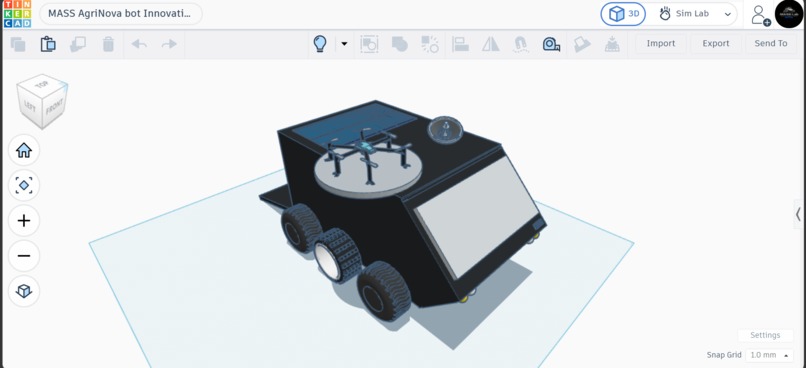Click the Delete trash can icon
This screenshot has height=368, width=806.
pos(108,44)
